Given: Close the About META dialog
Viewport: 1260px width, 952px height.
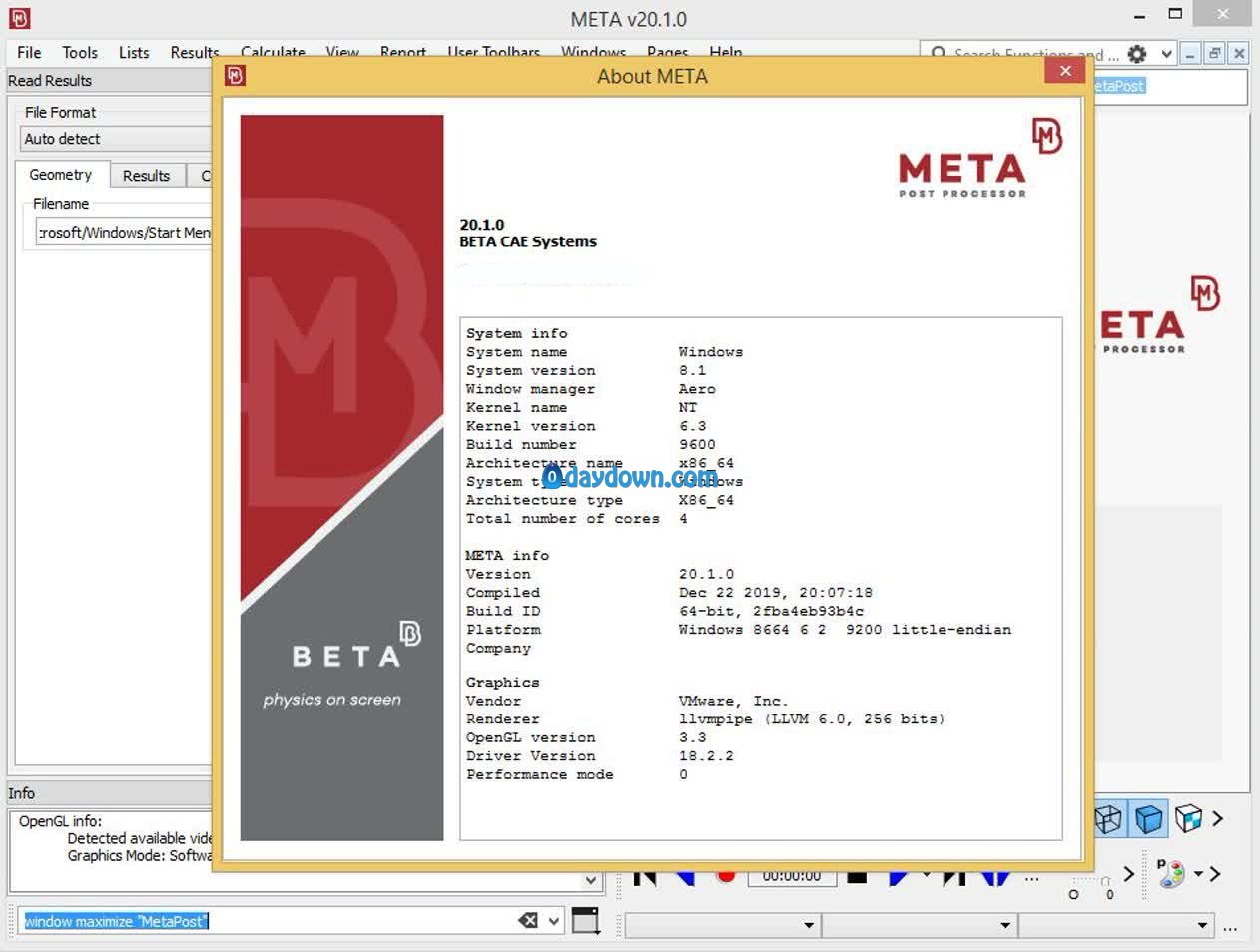Looking at the screenshot, I should (1065, 71).
